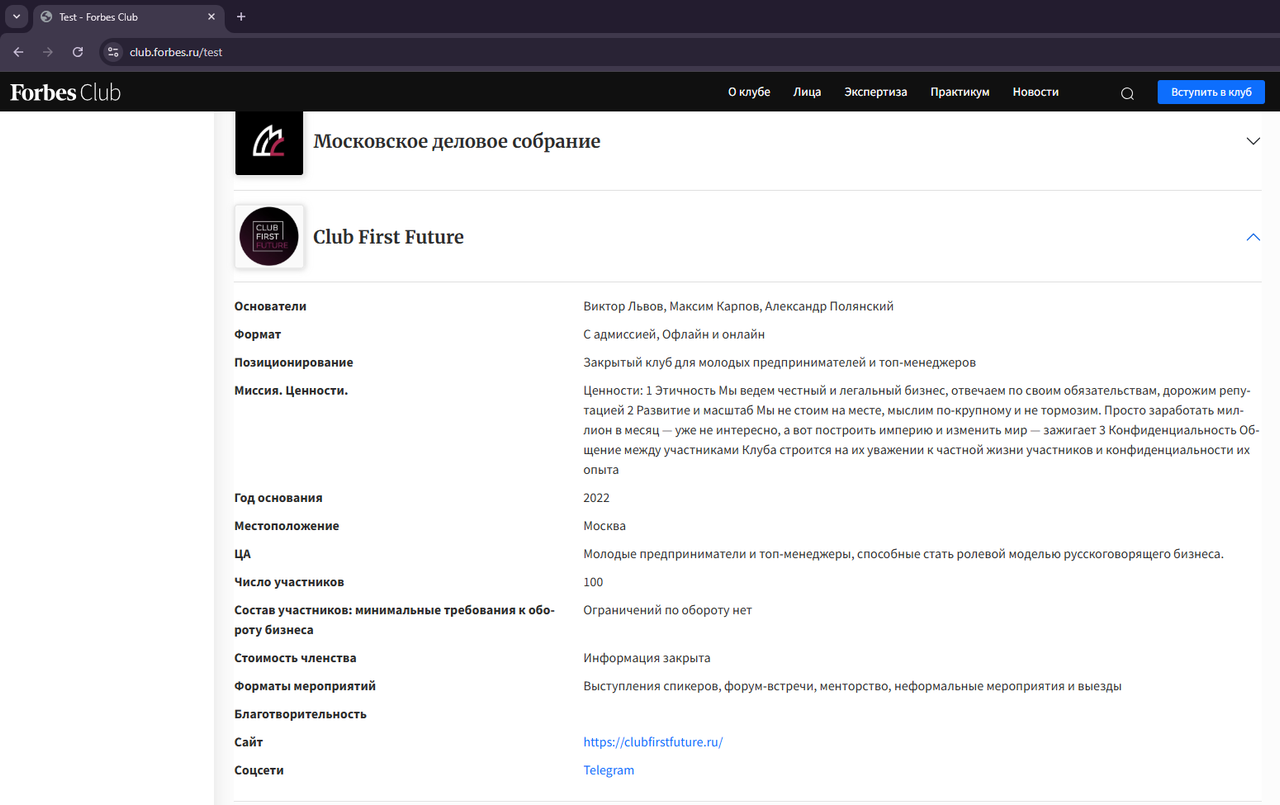Screen dimensions: 1280x805
Task: Click the Информация закрыта value
Action: 647,658
